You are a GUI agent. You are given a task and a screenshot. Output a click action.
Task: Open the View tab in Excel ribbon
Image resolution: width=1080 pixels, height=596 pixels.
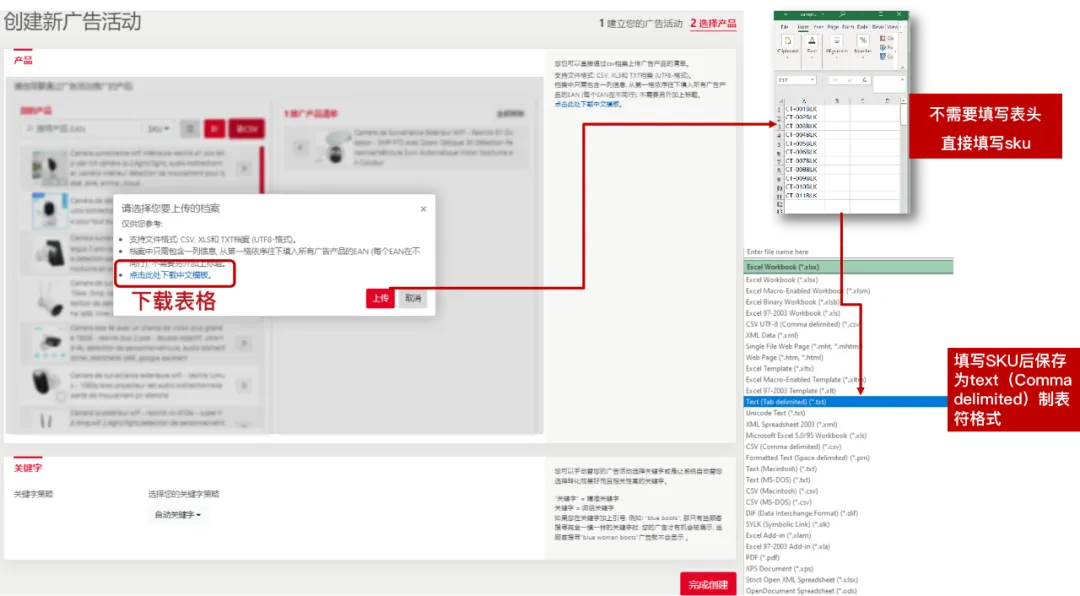point(893,27)
